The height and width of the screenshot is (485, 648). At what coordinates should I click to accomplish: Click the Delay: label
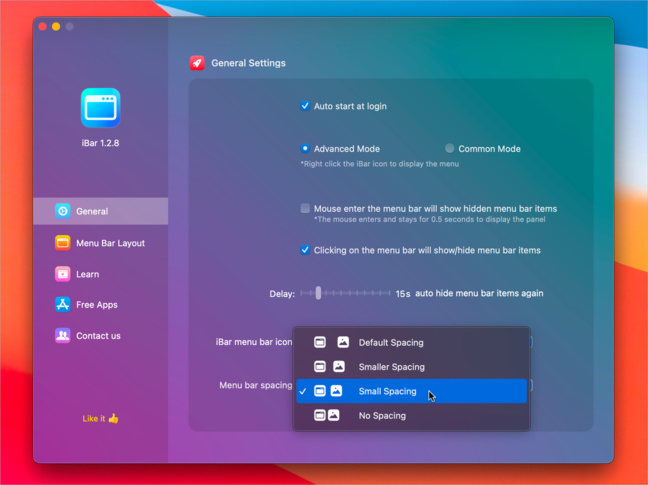click(x=282, y=294)
